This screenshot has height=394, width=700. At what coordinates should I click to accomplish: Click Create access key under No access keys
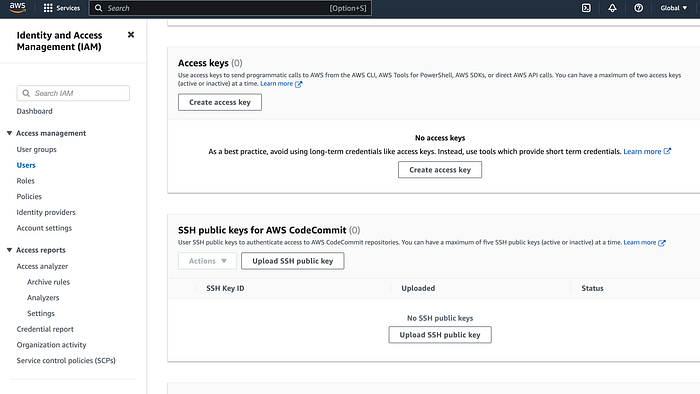pos(440,170)
